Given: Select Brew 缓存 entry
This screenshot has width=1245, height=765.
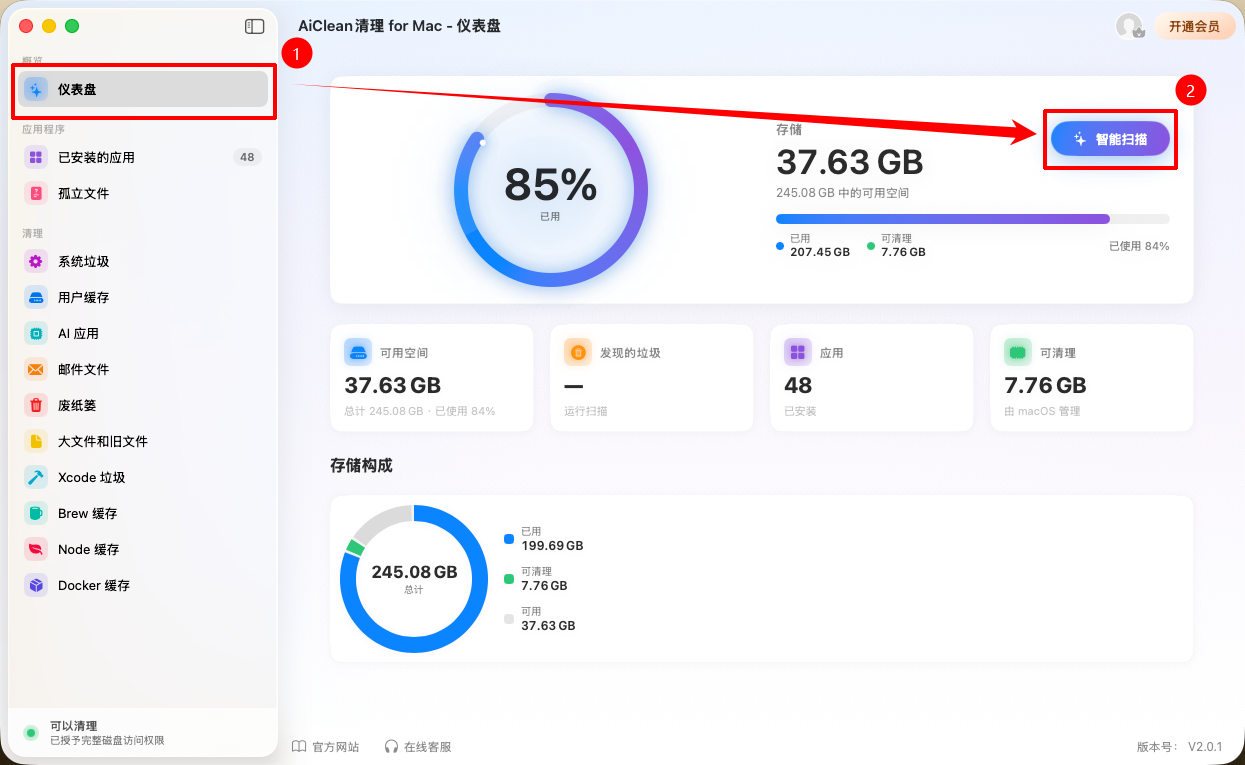Looking at the screenshot, I should coord(143,513).
